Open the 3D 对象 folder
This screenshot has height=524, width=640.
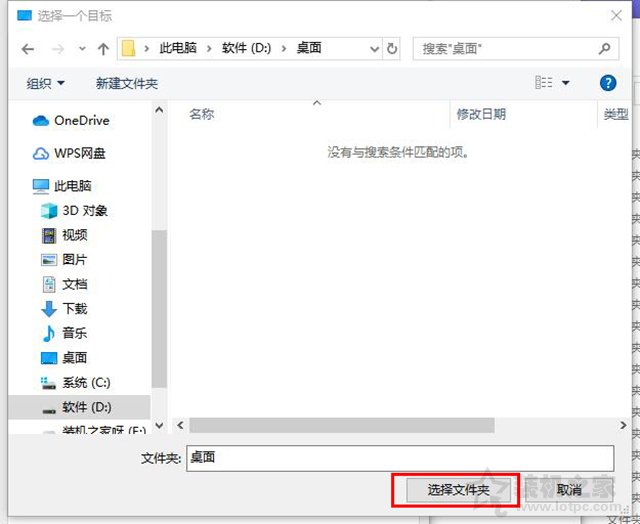84,211
